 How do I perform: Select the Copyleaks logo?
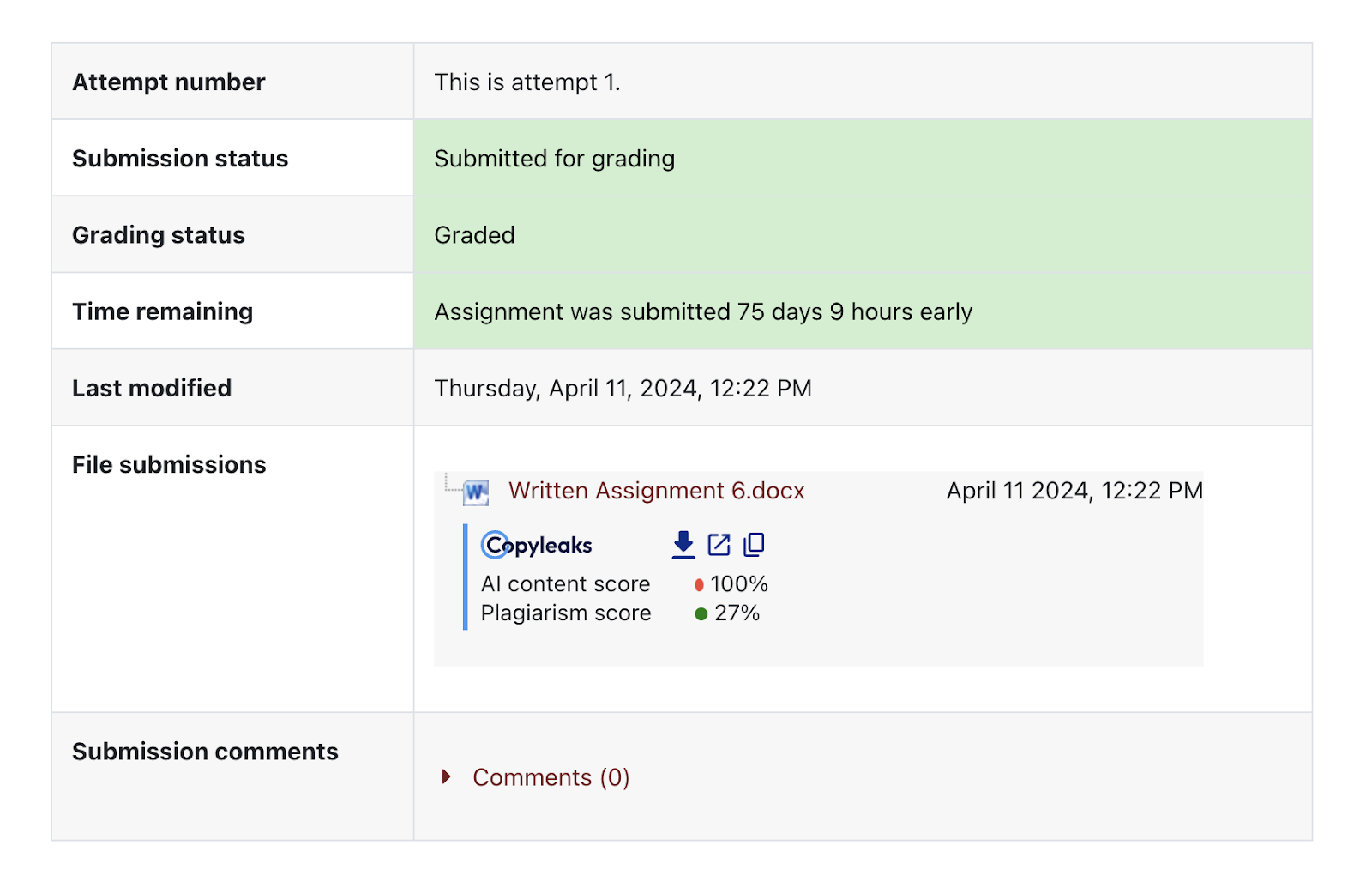535,544
